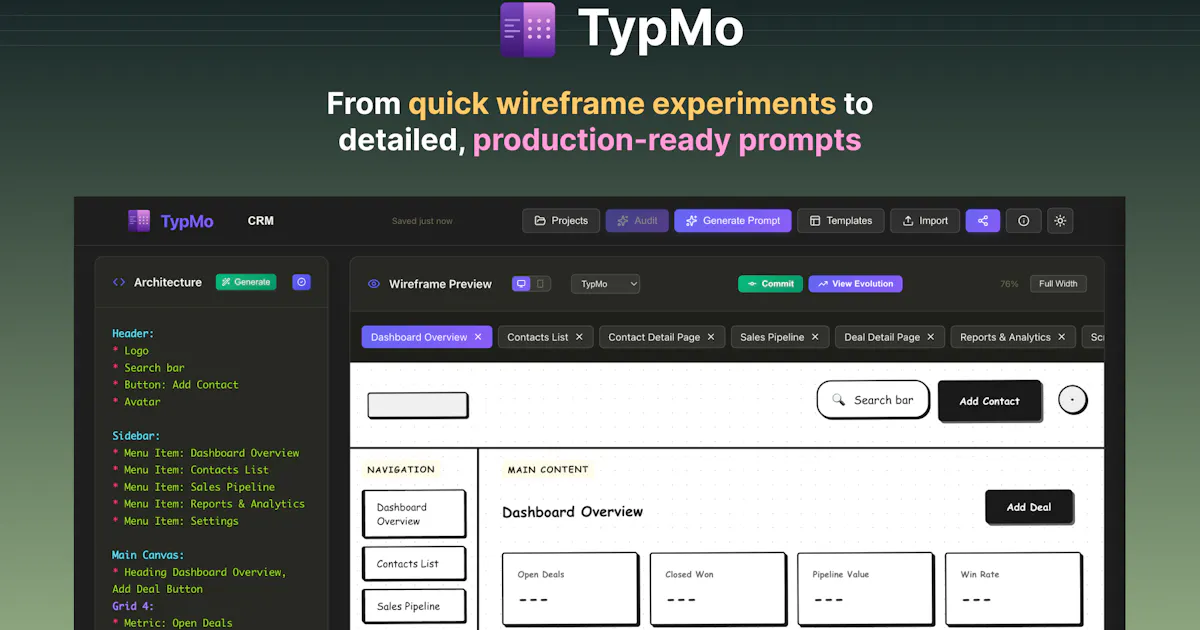Click 'Button: Add Contact' code line
Viewport: 1200px width, 630px height.
(181, 385)
